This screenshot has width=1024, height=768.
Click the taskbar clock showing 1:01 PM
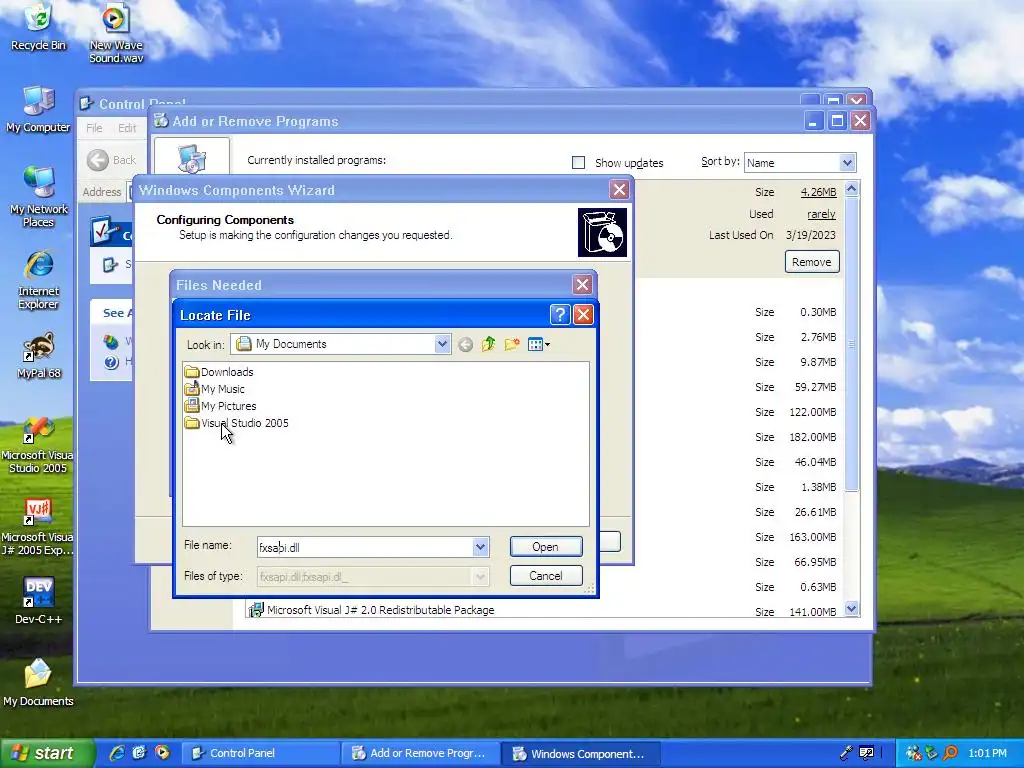987,753
